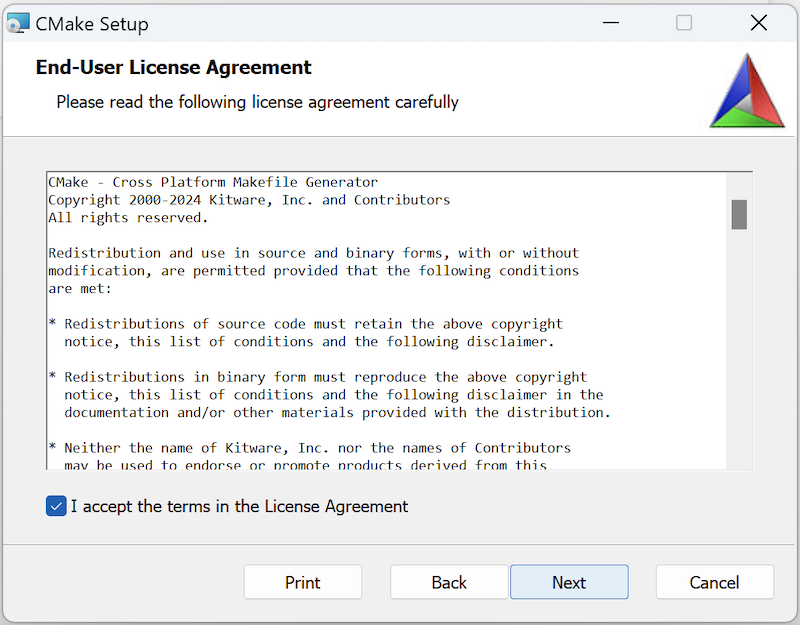Click the CMake triangle logo
Image resolution: width=800 pixels, height=625 pixels.
pyautogui.click(x=747, y=92)
